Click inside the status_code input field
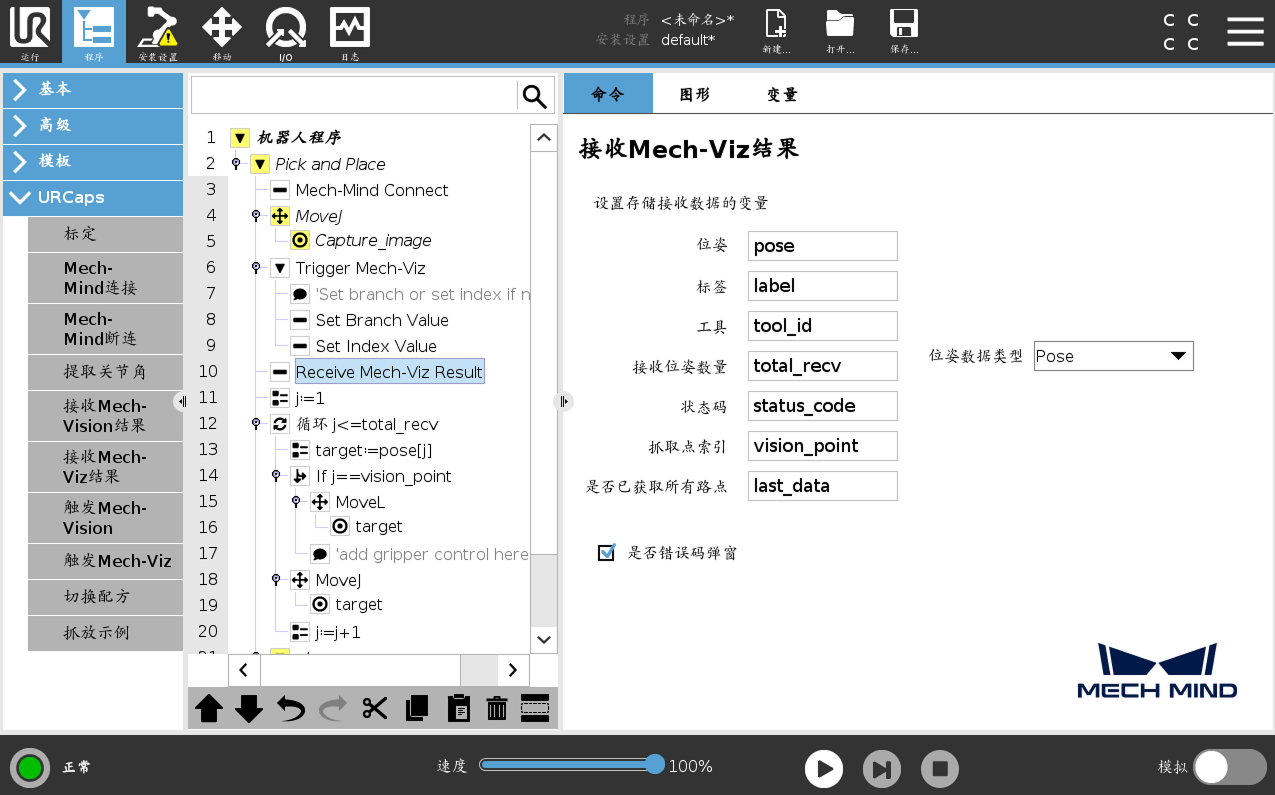This screenshot has width=1275, height=795. (x=822, y=405)
